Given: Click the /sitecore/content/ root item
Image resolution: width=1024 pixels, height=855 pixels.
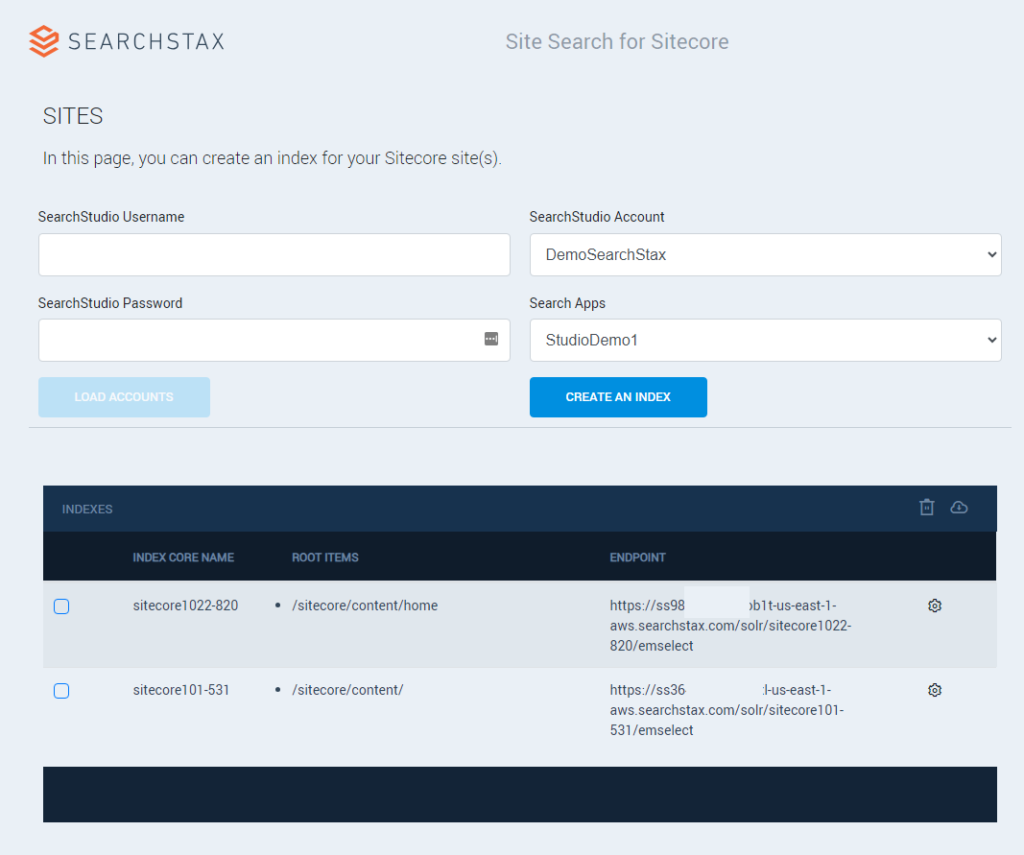Looking at the screenshot, I should [x=347, y=690].
